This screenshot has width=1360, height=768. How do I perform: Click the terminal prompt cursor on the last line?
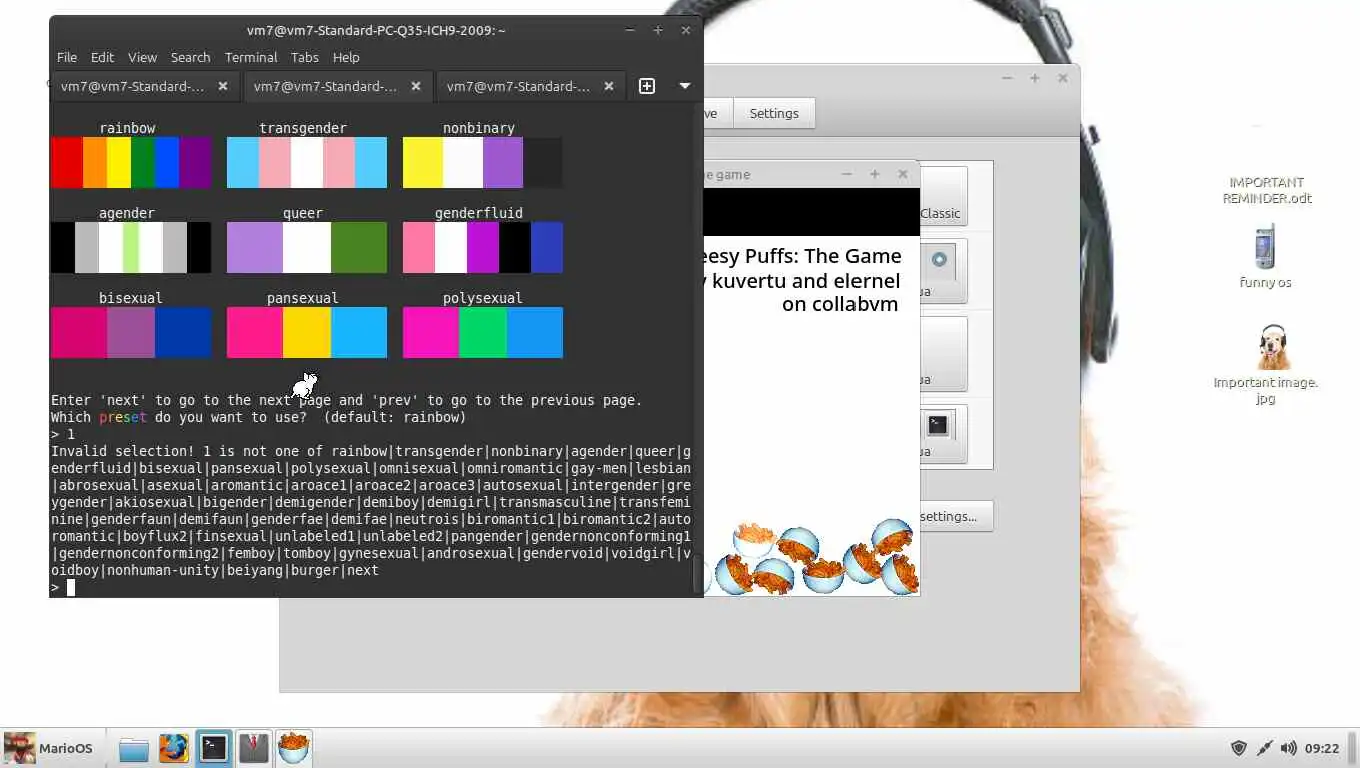tap(71, 587)
